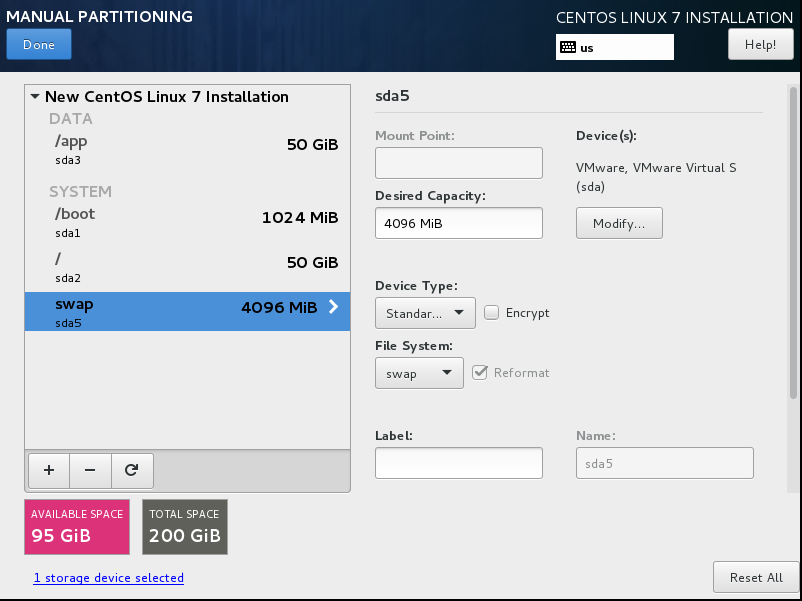The image size is (802, 601).
Task: Click the keyboard layout icon next to us
Action: coord(568,48)
